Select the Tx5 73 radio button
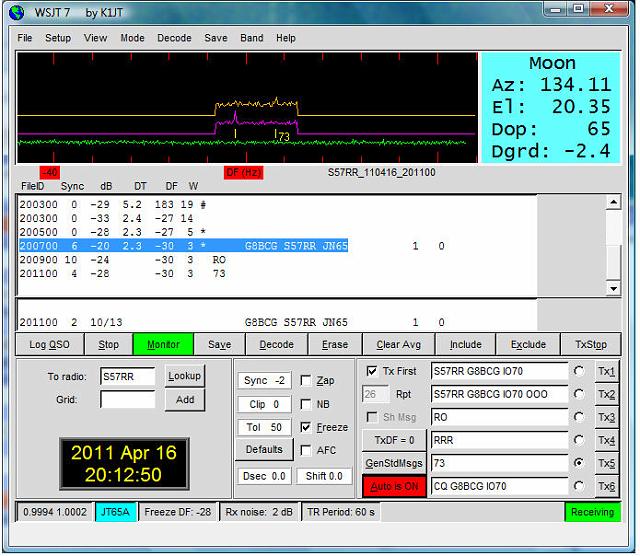Viewport: 640px width, 556px height. coord(579,463)
